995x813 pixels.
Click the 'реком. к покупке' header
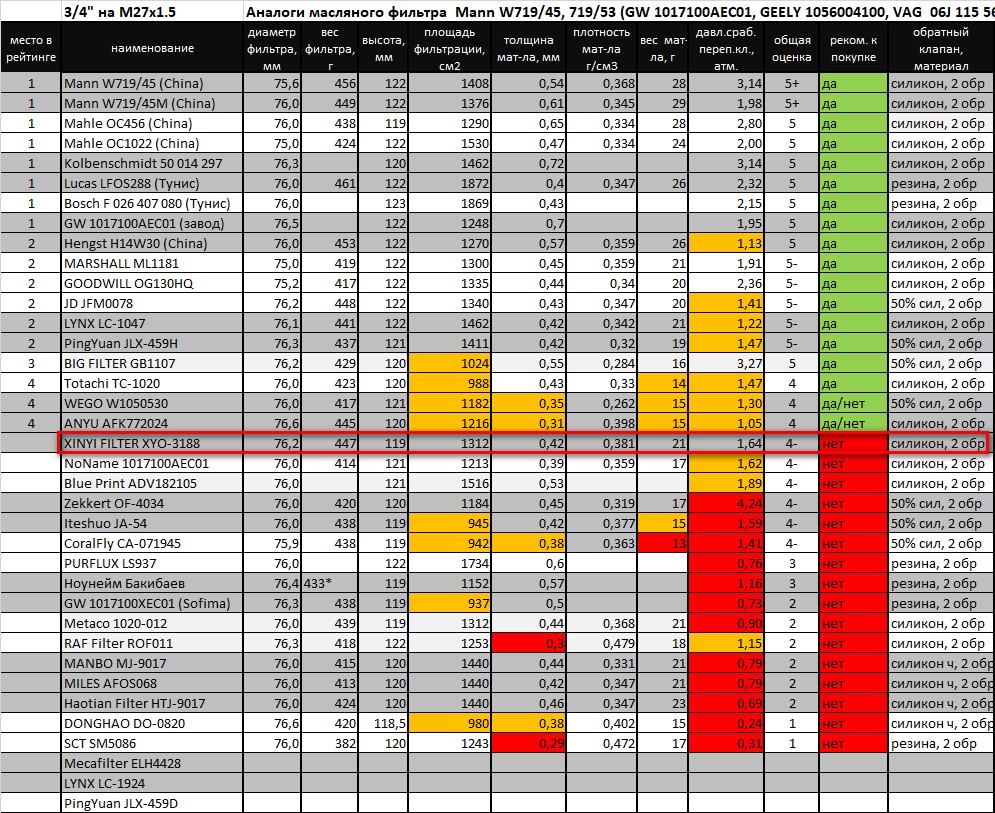click(853, 48)
